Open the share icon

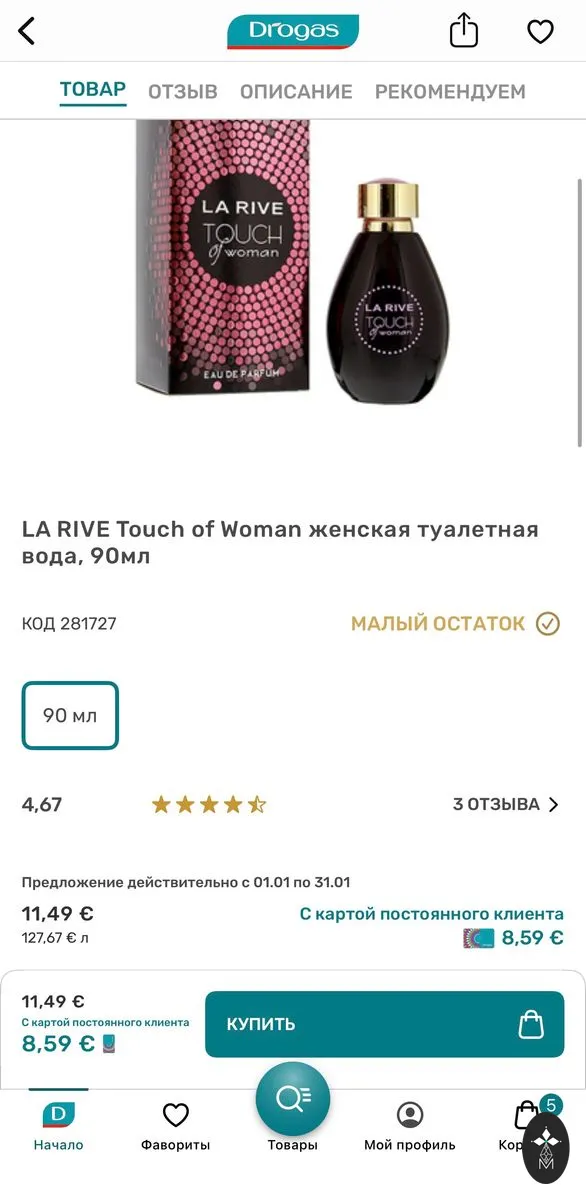click(x=464, y=31)
